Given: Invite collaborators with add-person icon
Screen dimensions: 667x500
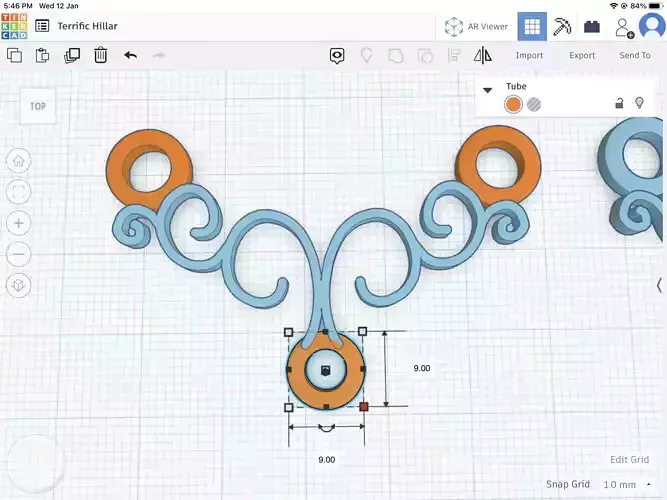Looking at the screenshot, I should coord(624,28).
